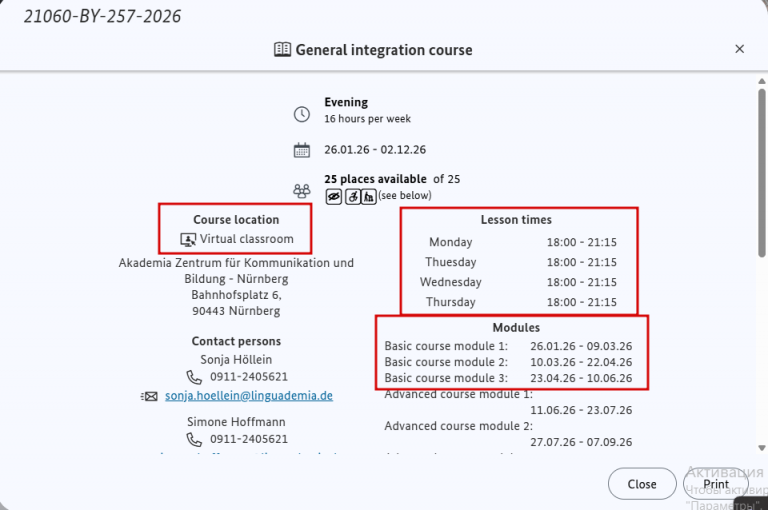Click the group icon beside available places
This screenshot has width=768, height=510.
coord(302,190)
